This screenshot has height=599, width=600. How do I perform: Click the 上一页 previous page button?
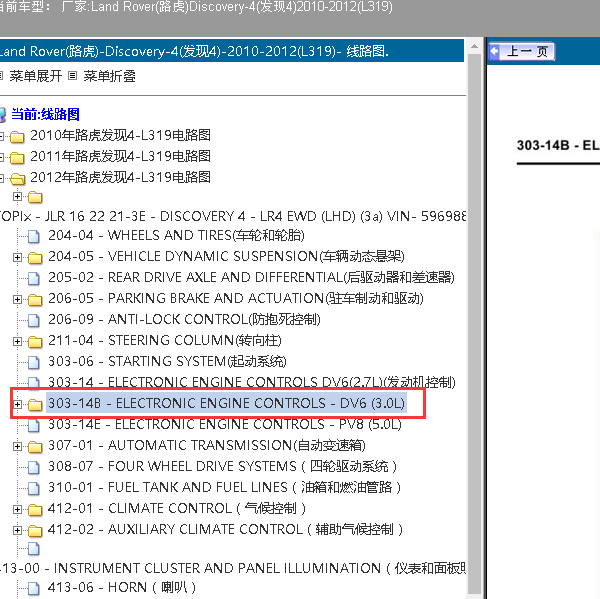point(522,51)
